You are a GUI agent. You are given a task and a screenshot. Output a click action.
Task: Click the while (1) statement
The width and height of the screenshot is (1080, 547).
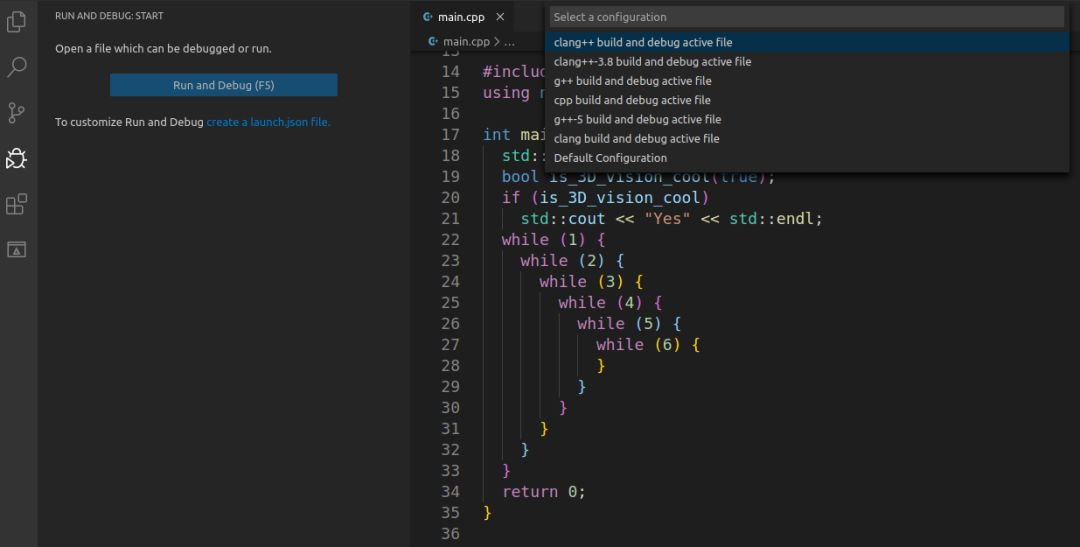tap(553, 240)
